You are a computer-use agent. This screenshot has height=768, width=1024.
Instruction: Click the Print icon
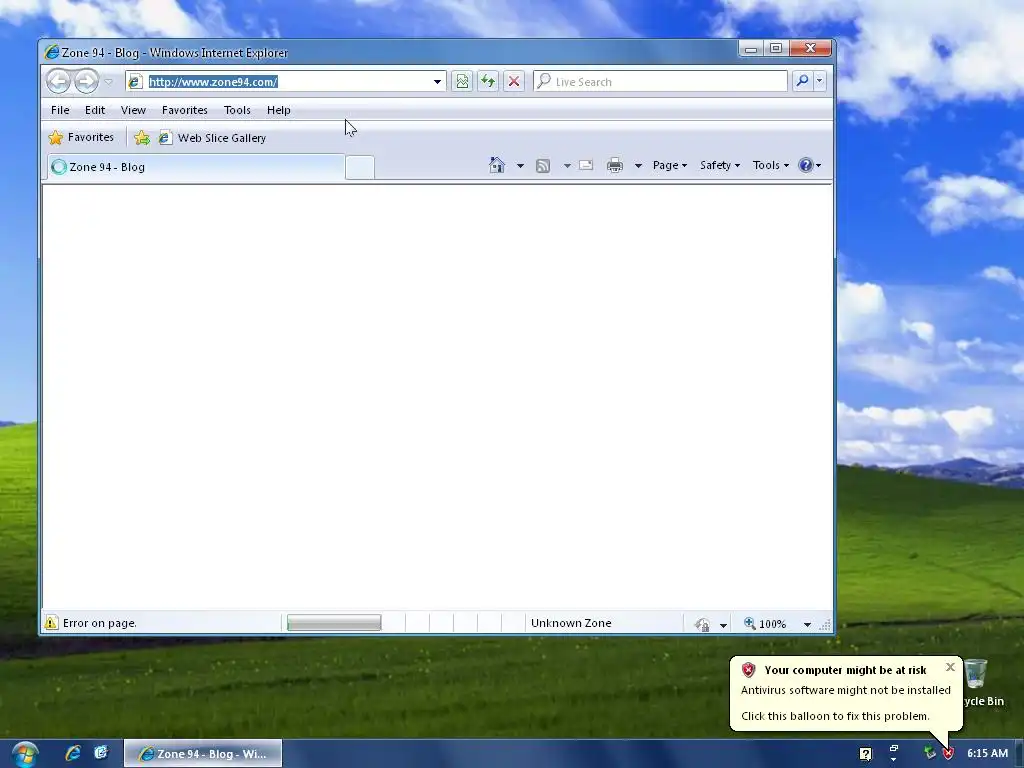[x=615, y=165]
